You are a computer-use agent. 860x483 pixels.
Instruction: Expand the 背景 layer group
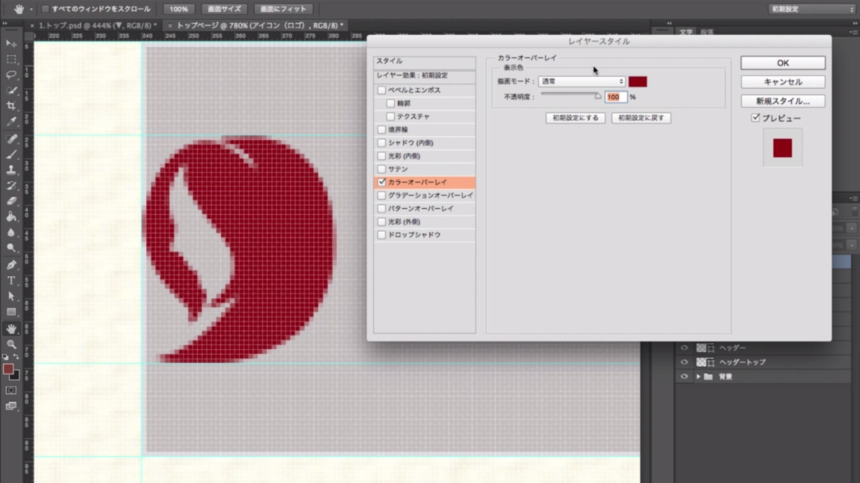click(698, 377)
